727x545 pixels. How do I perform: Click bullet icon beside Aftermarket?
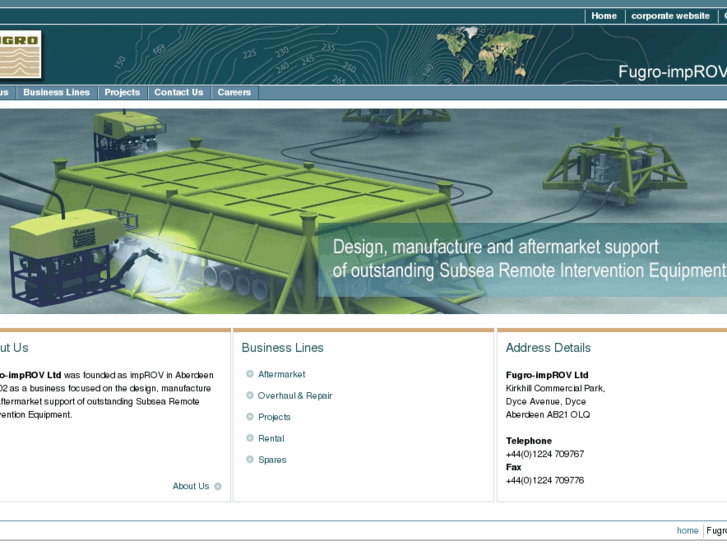coord(250,374)
